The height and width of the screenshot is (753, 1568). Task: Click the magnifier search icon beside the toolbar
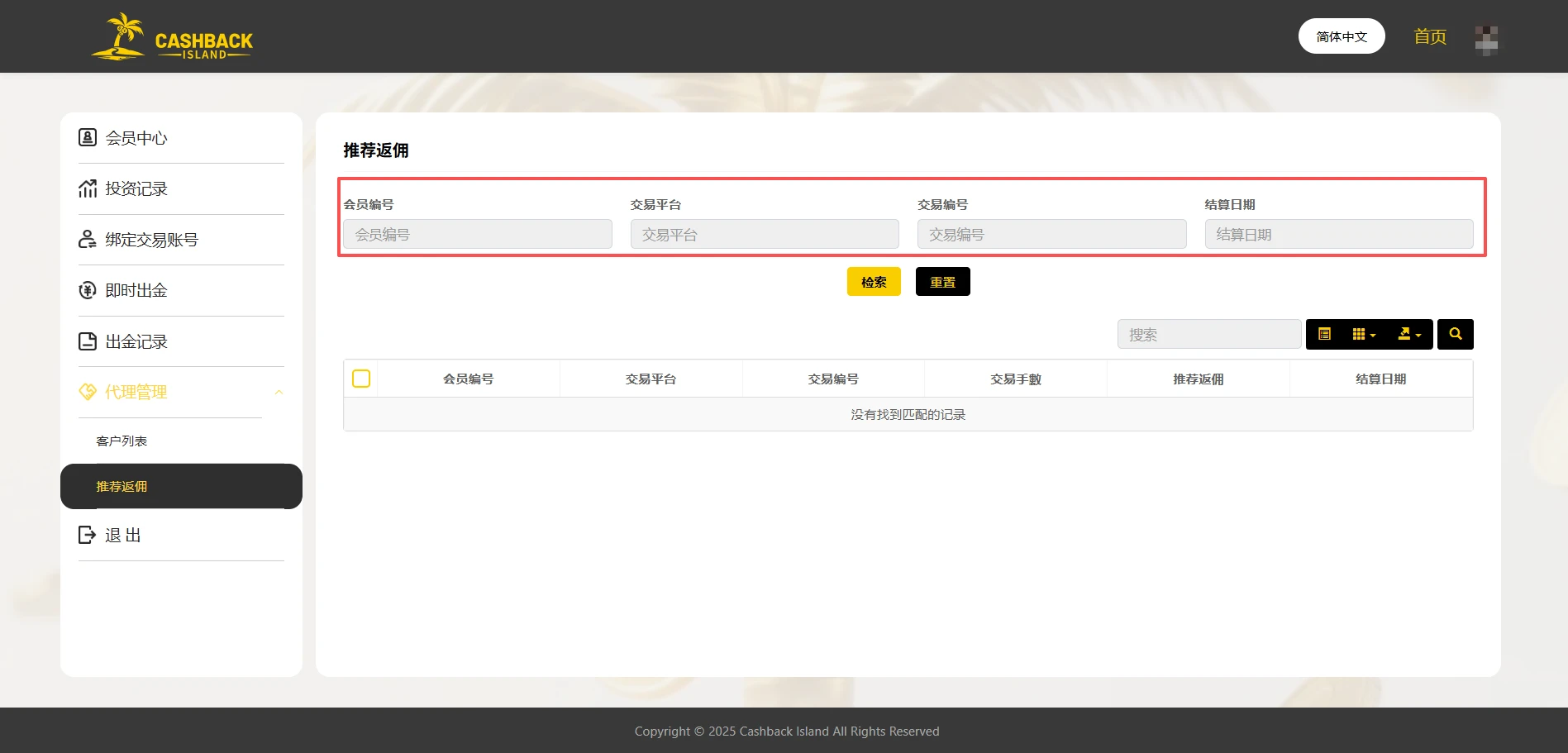(1456, 334)
